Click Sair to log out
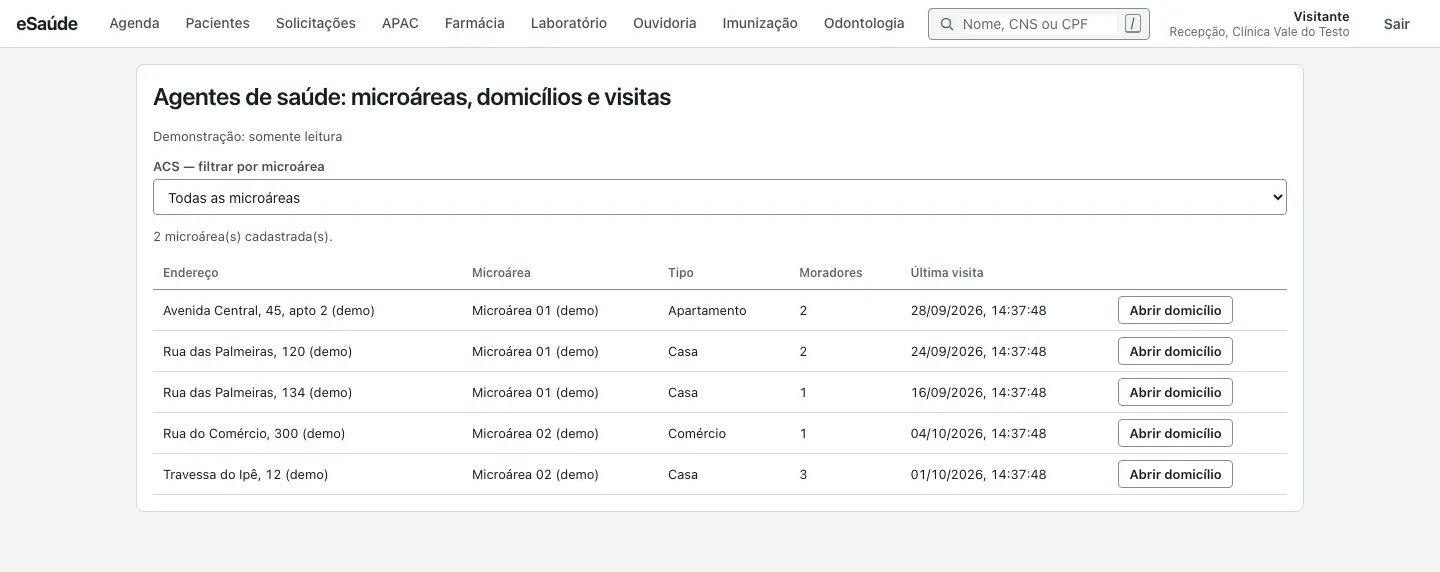1440x572 pixels. coord(1397,24)
